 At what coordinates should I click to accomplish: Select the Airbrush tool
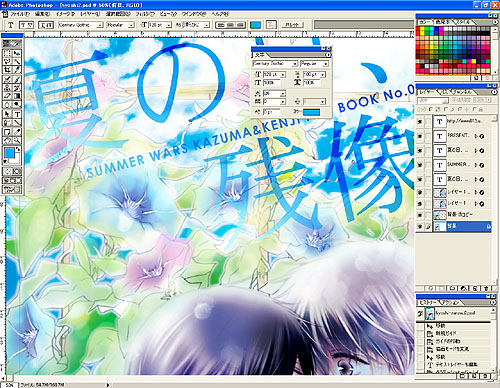7,79
